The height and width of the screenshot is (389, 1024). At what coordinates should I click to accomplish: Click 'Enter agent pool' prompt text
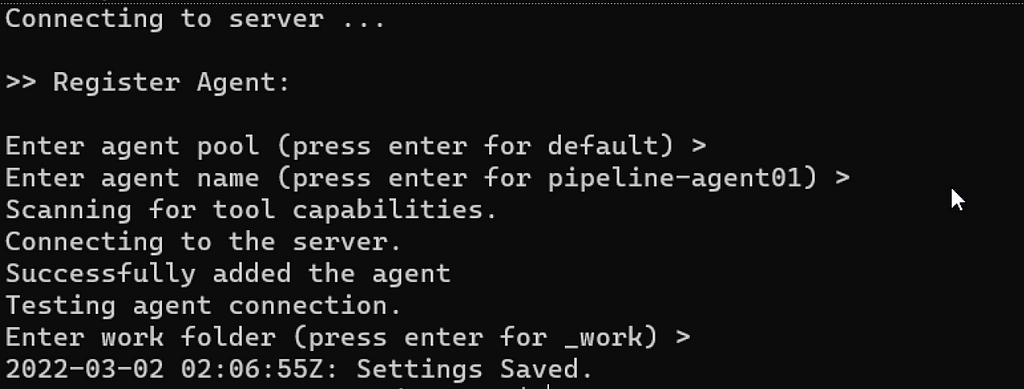click(132, 146)
